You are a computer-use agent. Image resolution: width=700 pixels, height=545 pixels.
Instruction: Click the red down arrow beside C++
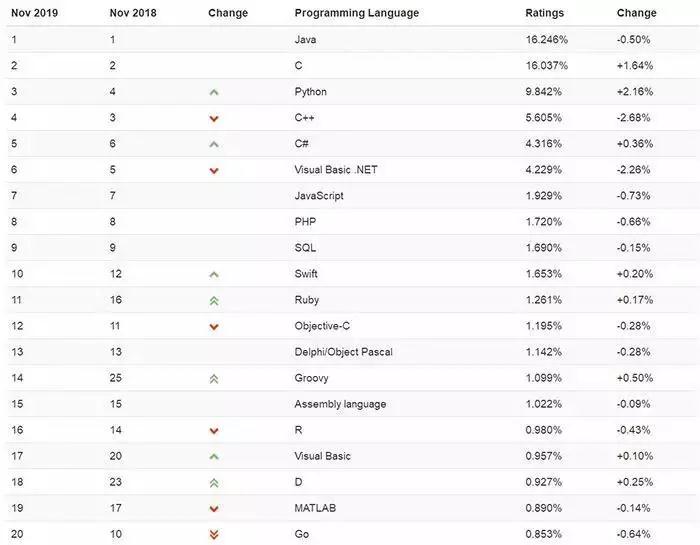pyautogui.click(x=214, y=118)
